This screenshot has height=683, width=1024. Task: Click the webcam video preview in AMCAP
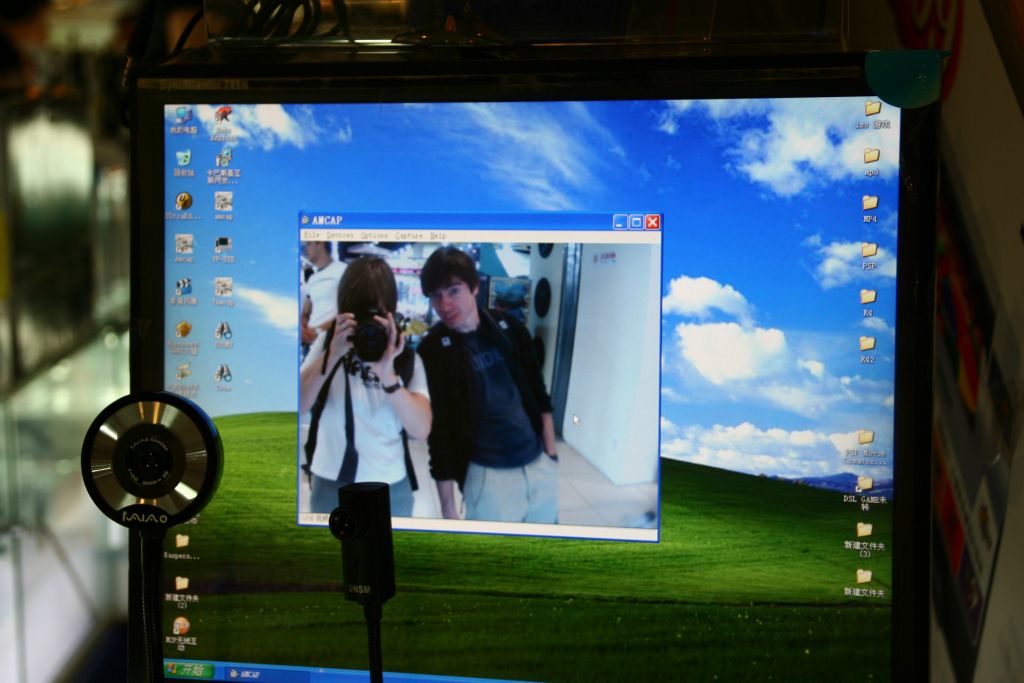(x=479, y=383)
